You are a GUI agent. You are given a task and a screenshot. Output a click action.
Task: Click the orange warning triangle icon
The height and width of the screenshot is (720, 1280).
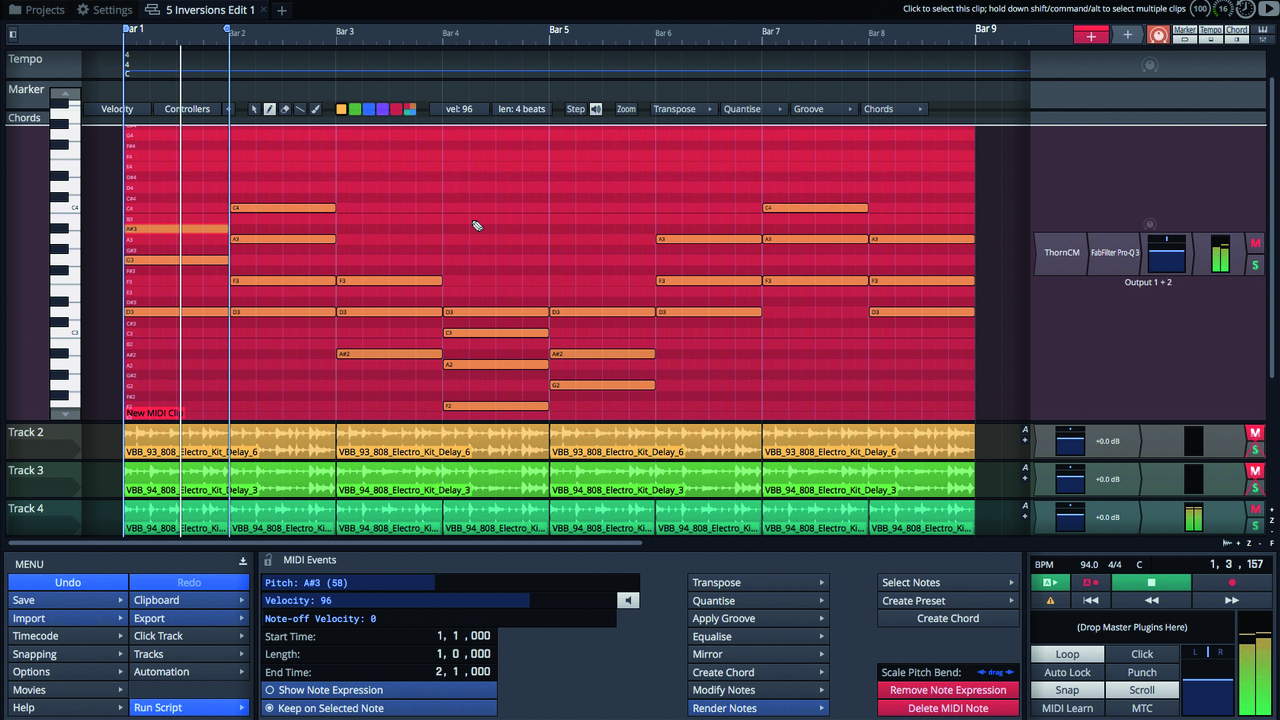1050,600
